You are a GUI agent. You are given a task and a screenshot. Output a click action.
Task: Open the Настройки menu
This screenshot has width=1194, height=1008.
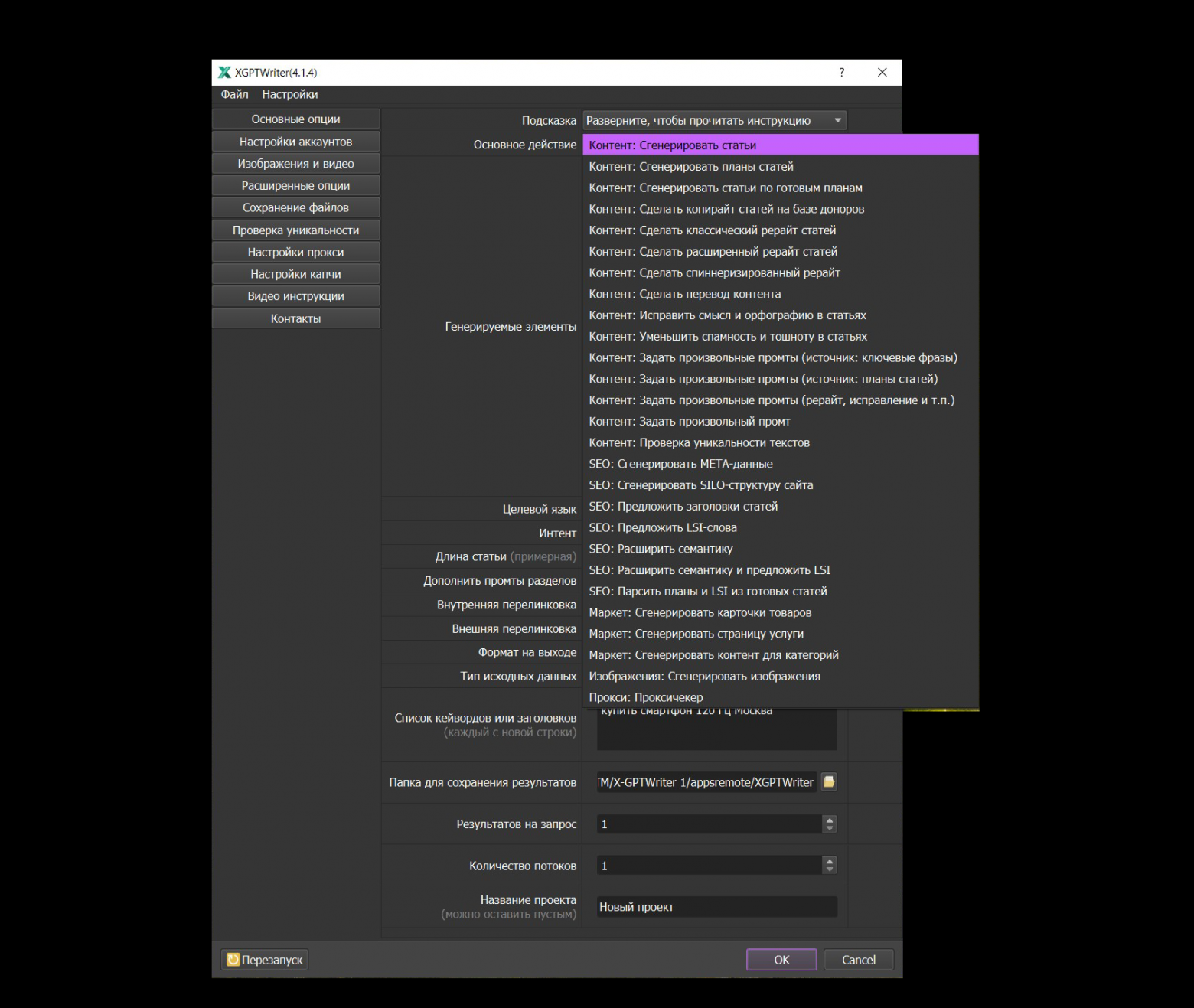tap(290, 93)
